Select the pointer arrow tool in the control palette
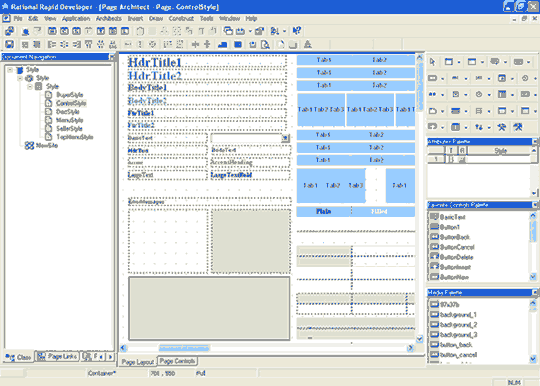This screenshot has height=386, width=540. (x=433, y=62)
